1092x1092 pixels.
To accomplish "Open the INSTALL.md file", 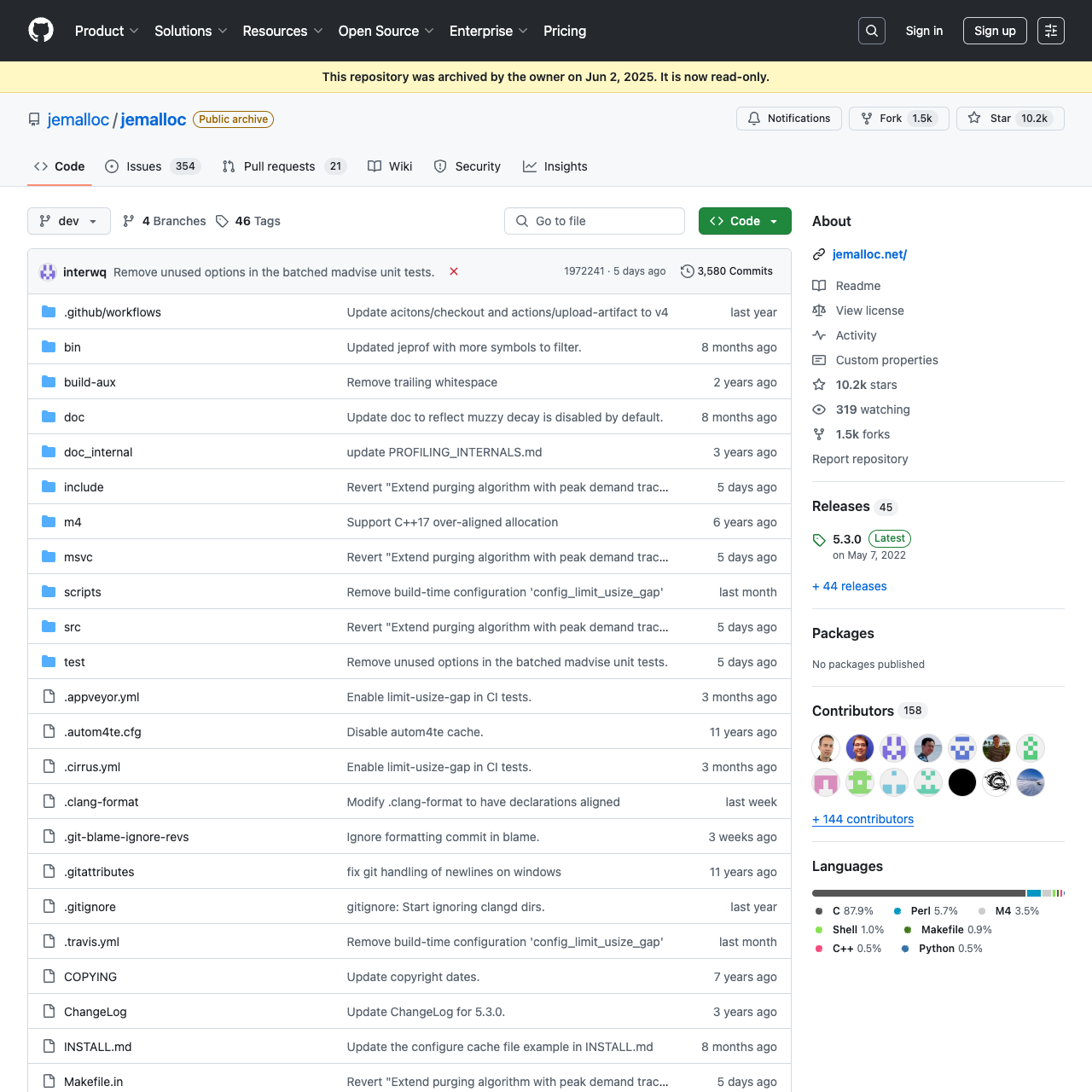I will pos(98,1047).
